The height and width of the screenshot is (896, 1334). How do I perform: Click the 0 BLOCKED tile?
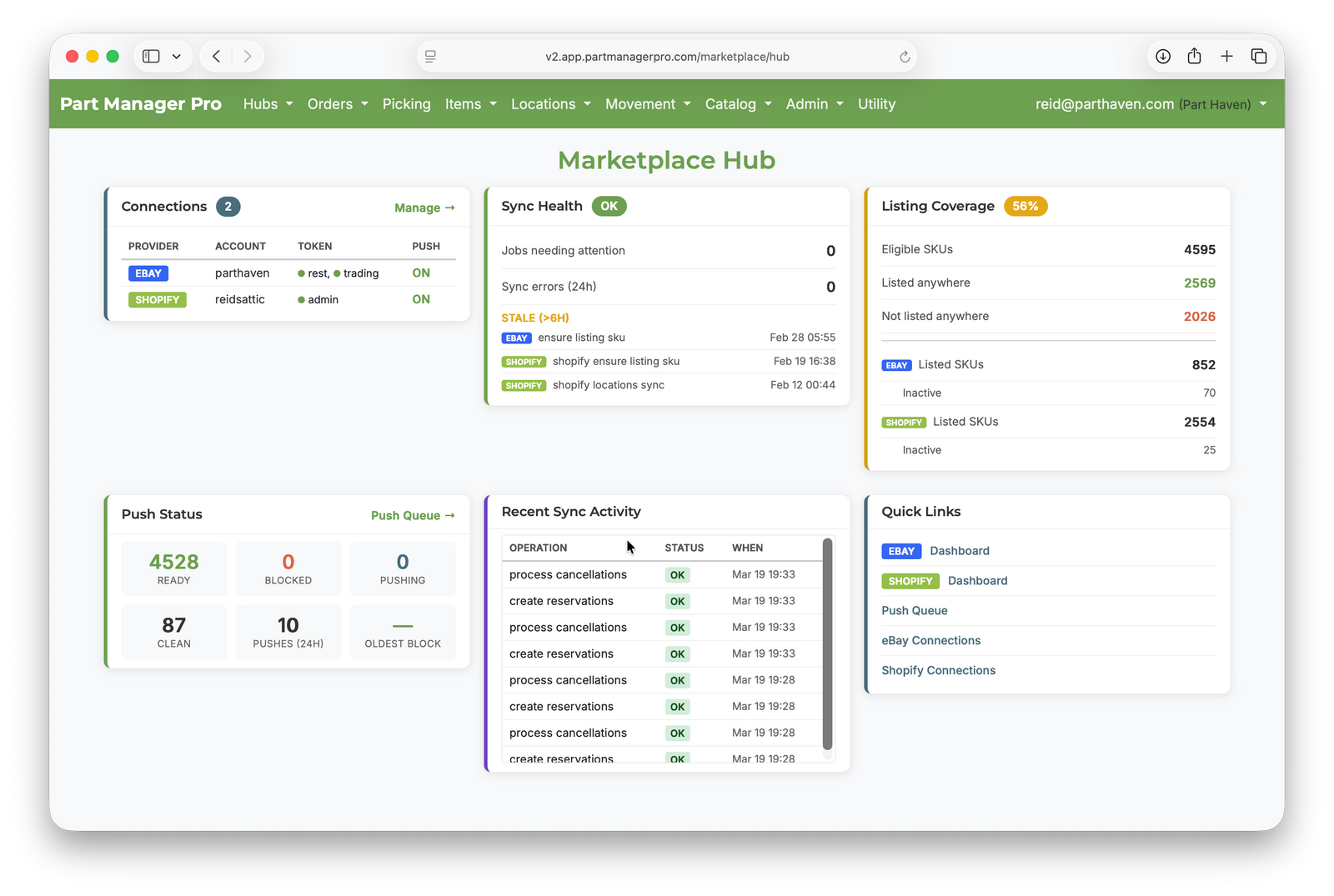point(288,568)
